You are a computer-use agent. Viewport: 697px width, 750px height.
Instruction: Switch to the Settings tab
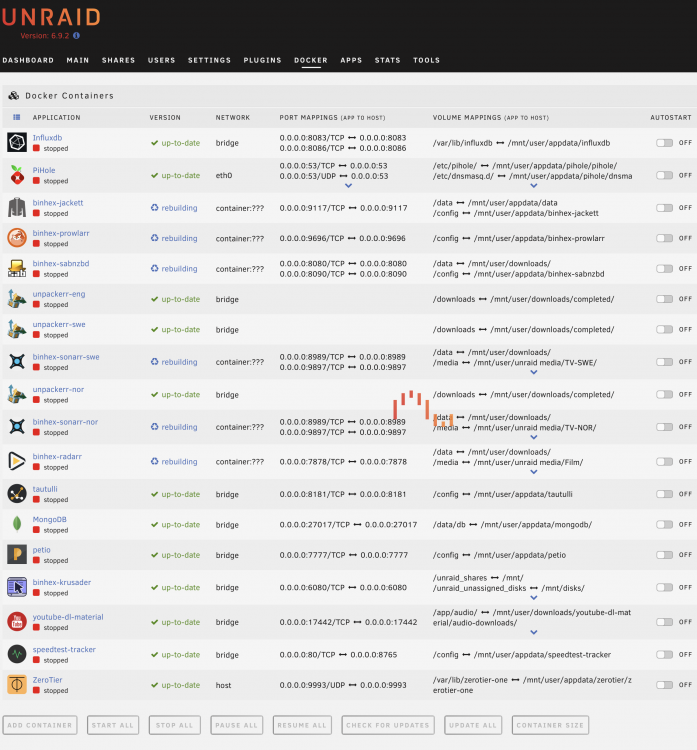210,60
